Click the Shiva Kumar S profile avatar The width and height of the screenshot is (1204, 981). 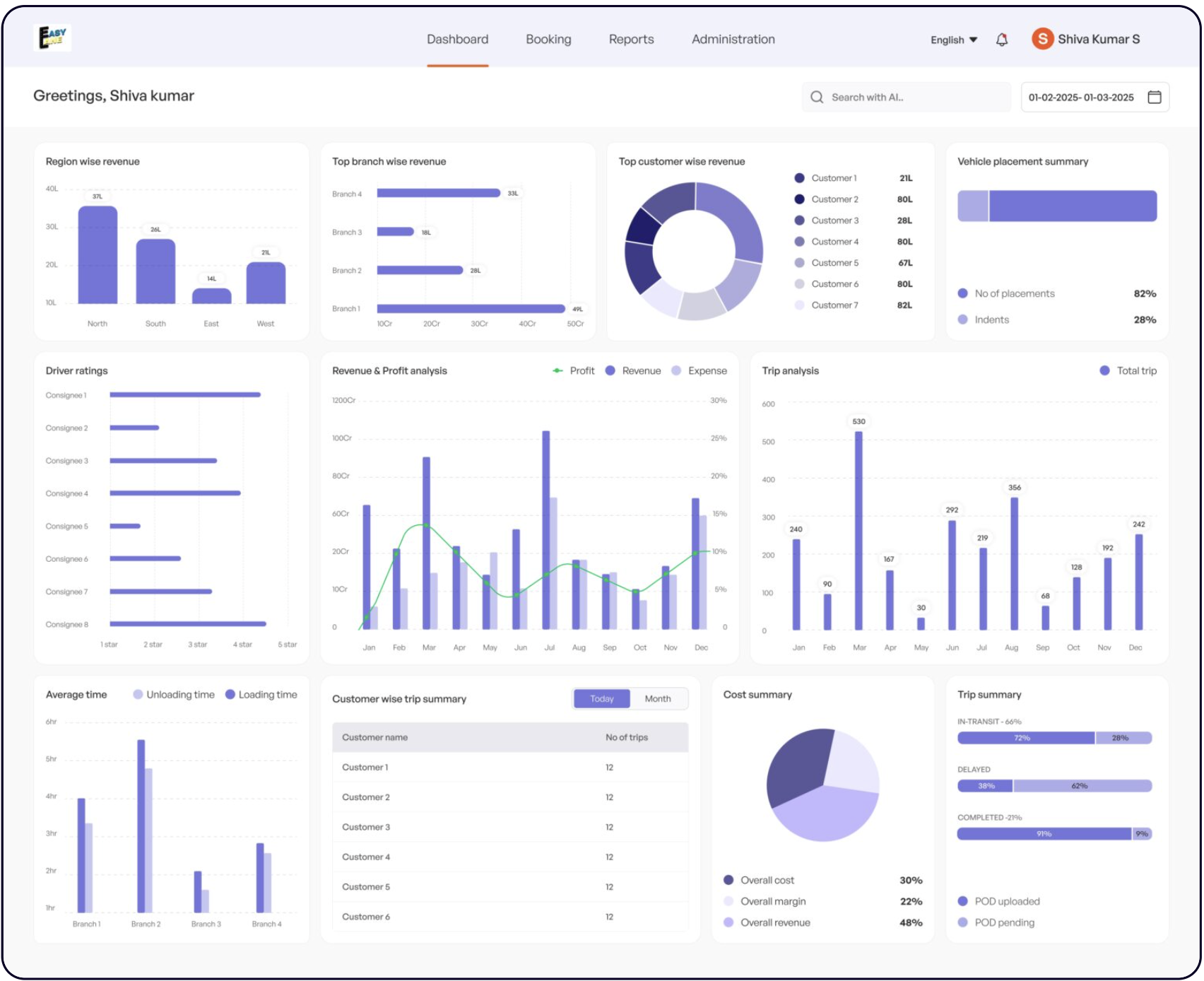pyautogui.click(x=1042, y=39)
